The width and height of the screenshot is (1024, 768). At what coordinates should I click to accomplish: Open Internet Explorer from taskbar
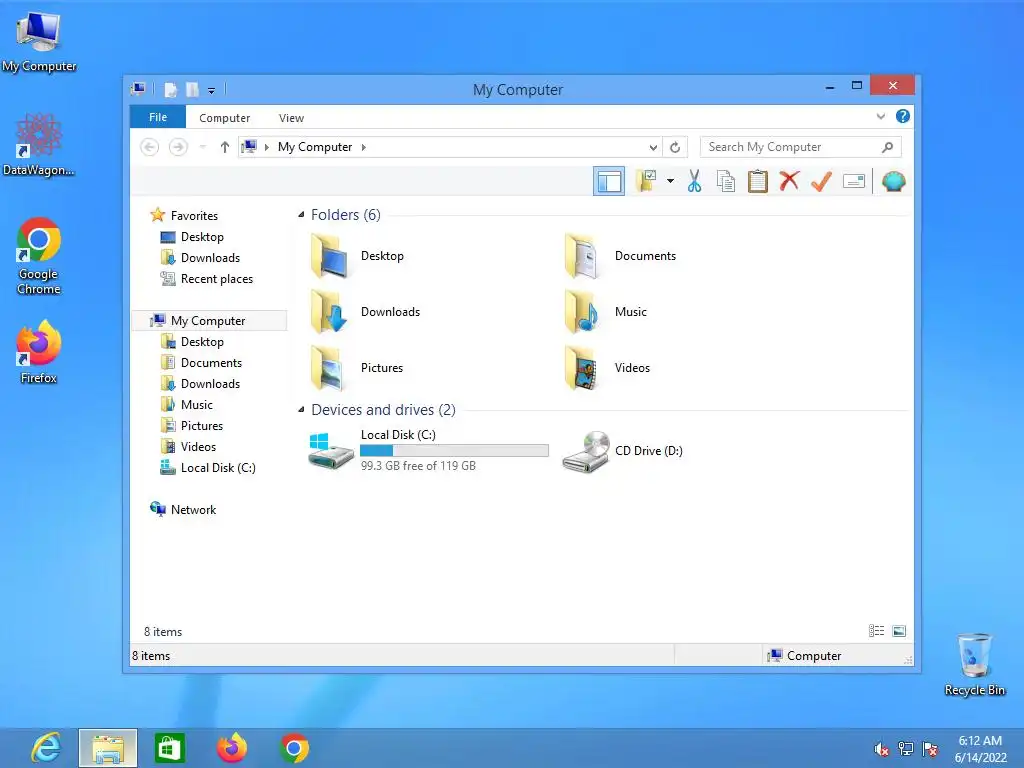coord(46,748)
